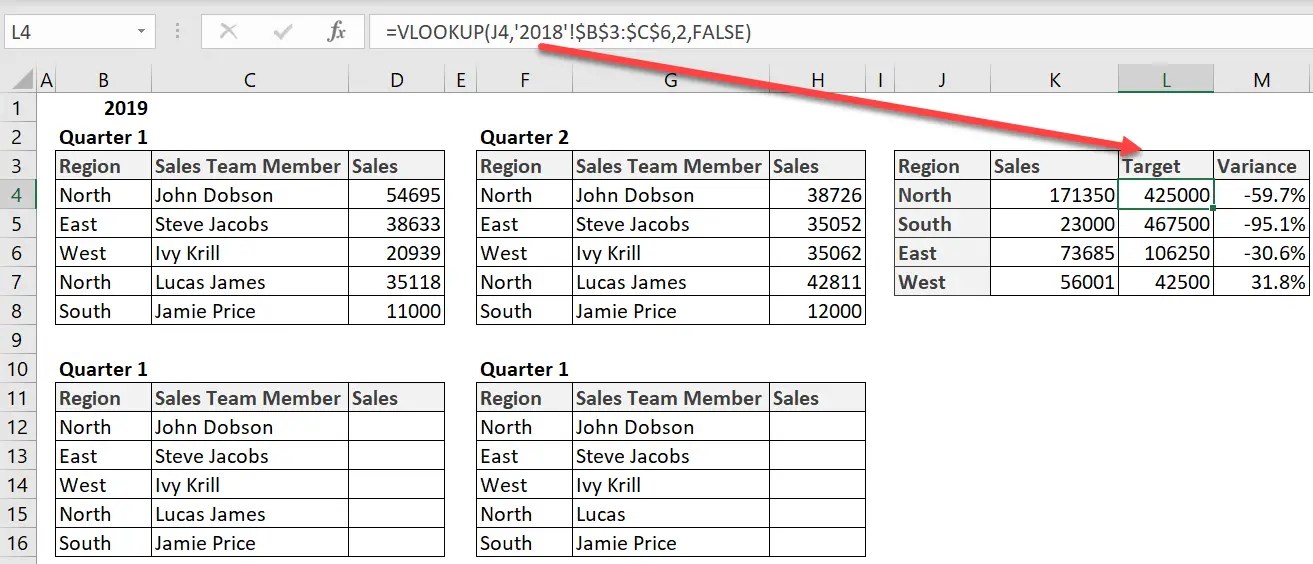Expand the Name Box dropdown arrow
This screenshot has width=1313, height=564.
(141, 32)
